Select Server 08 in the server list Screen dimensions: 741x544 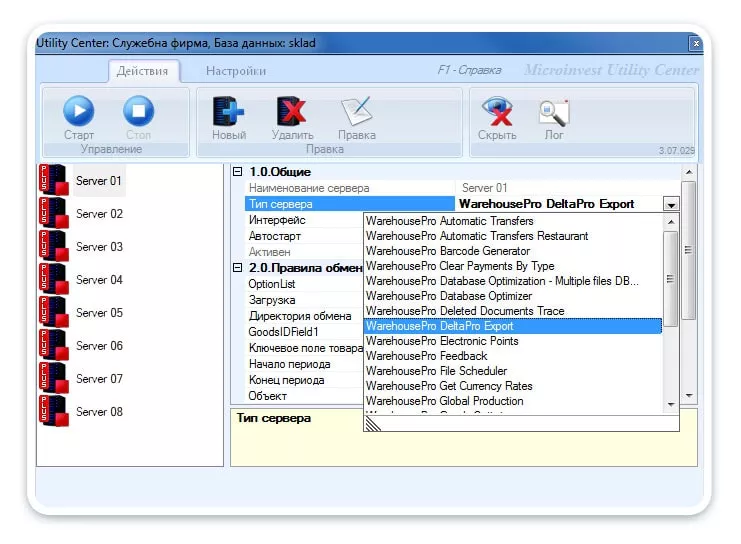99,412
